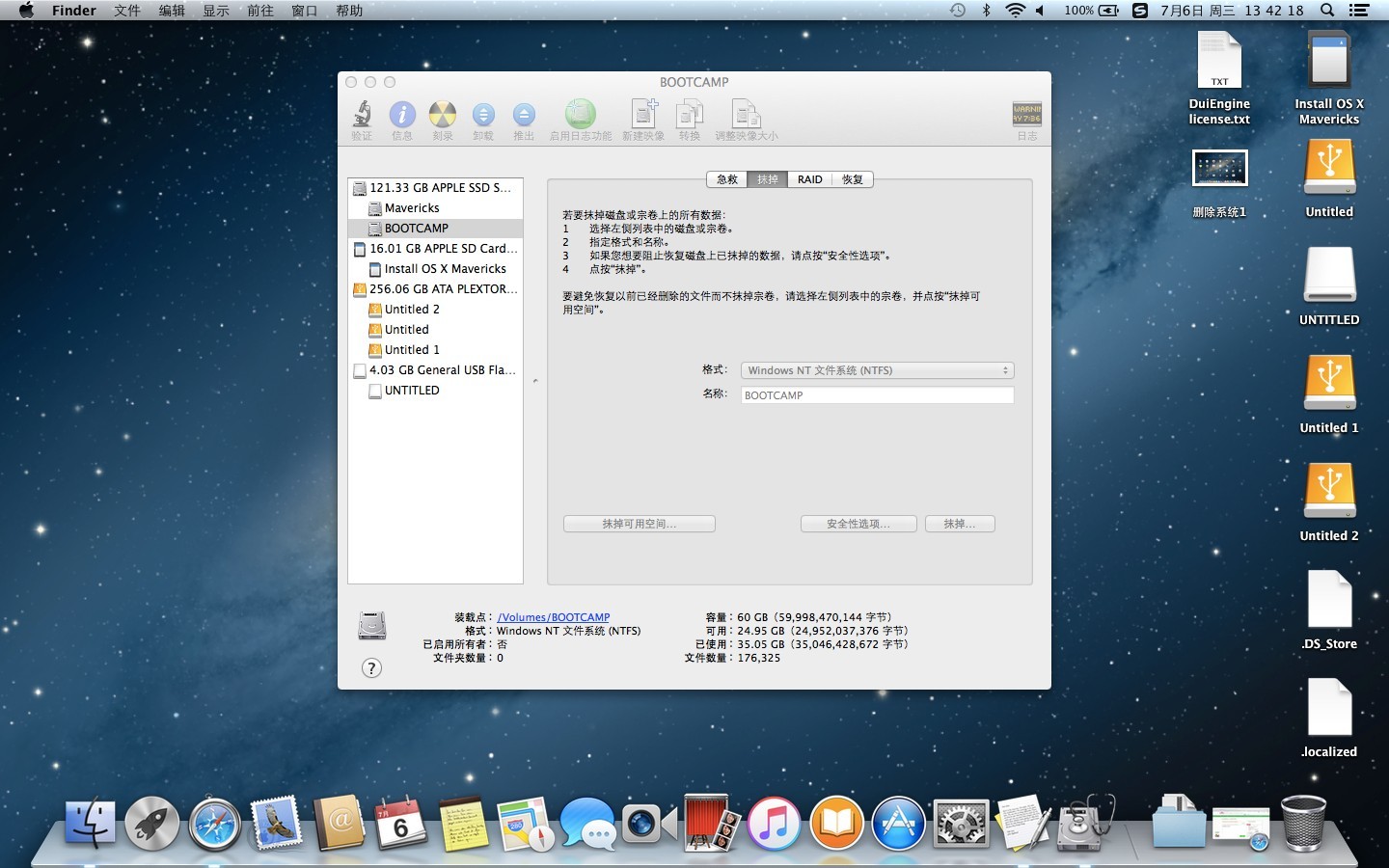Open Mail stamp icon in Dock
This screenshot has width=1389, height=868.
click(x=276, y=824)
